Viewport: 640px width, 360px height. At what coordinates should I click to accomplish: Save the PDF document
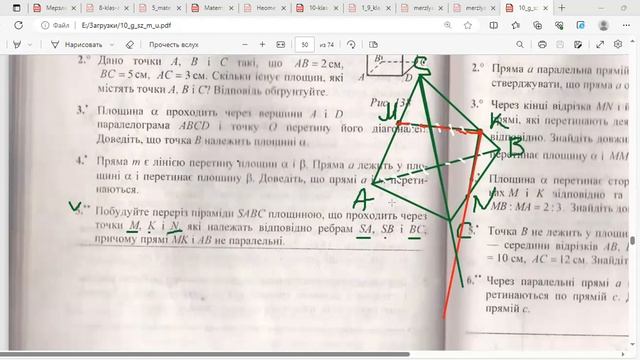(x=560, y=44)
